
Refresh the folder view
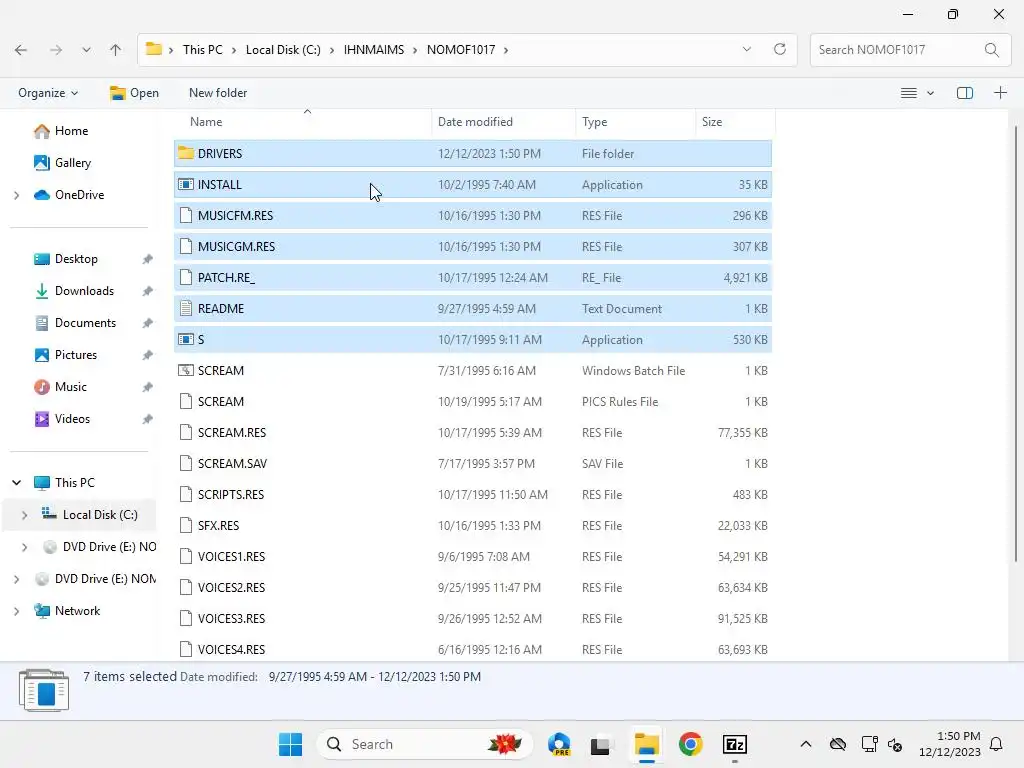click(x=780, y=50)
